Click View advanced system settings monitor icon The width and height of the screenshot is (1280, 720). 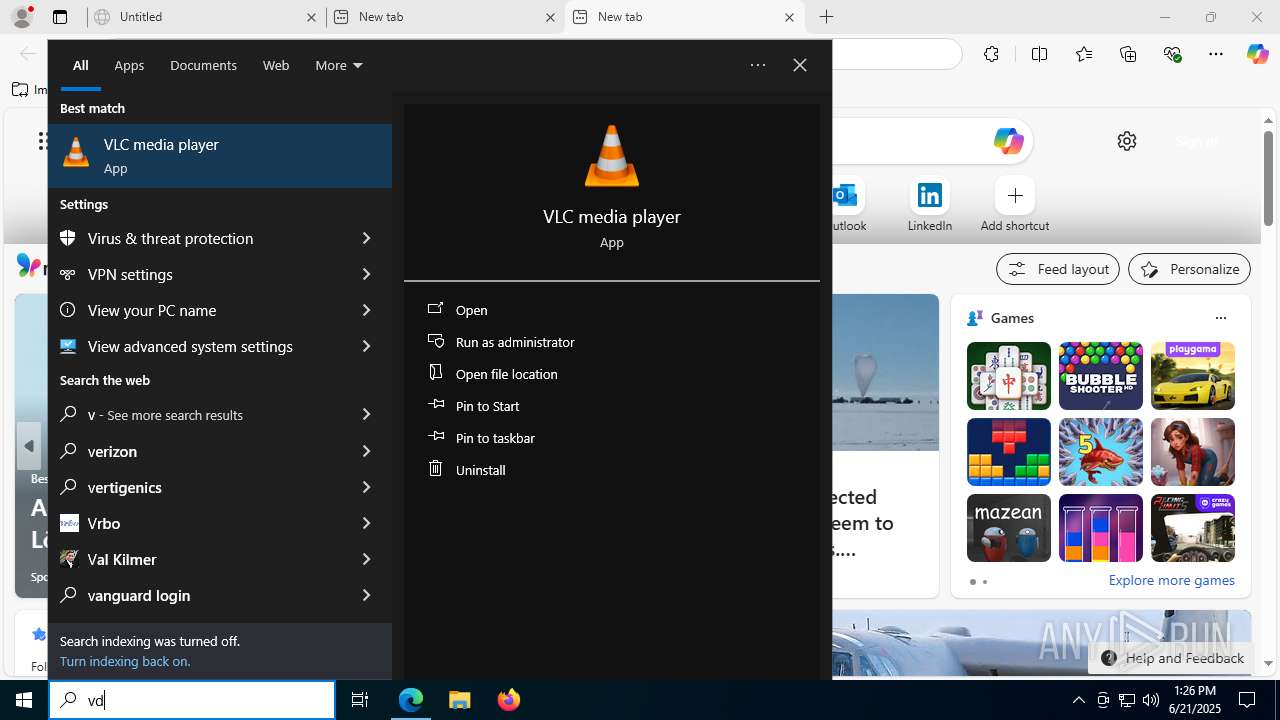(x=68, y=346)
